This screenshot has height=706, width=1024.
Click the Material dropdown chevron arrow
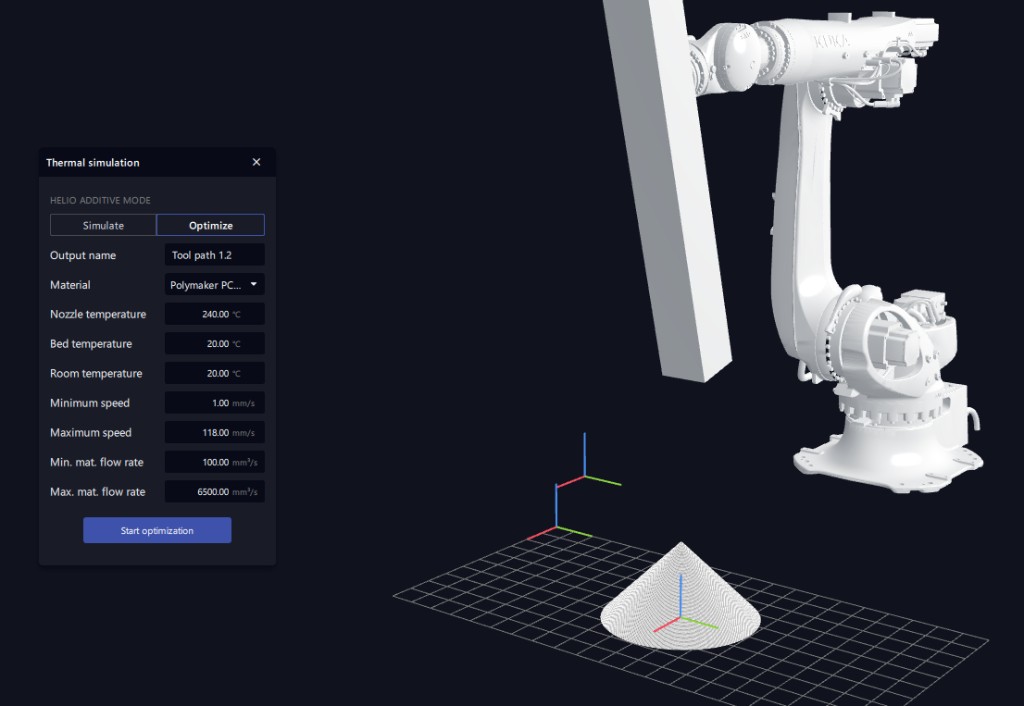254,284
